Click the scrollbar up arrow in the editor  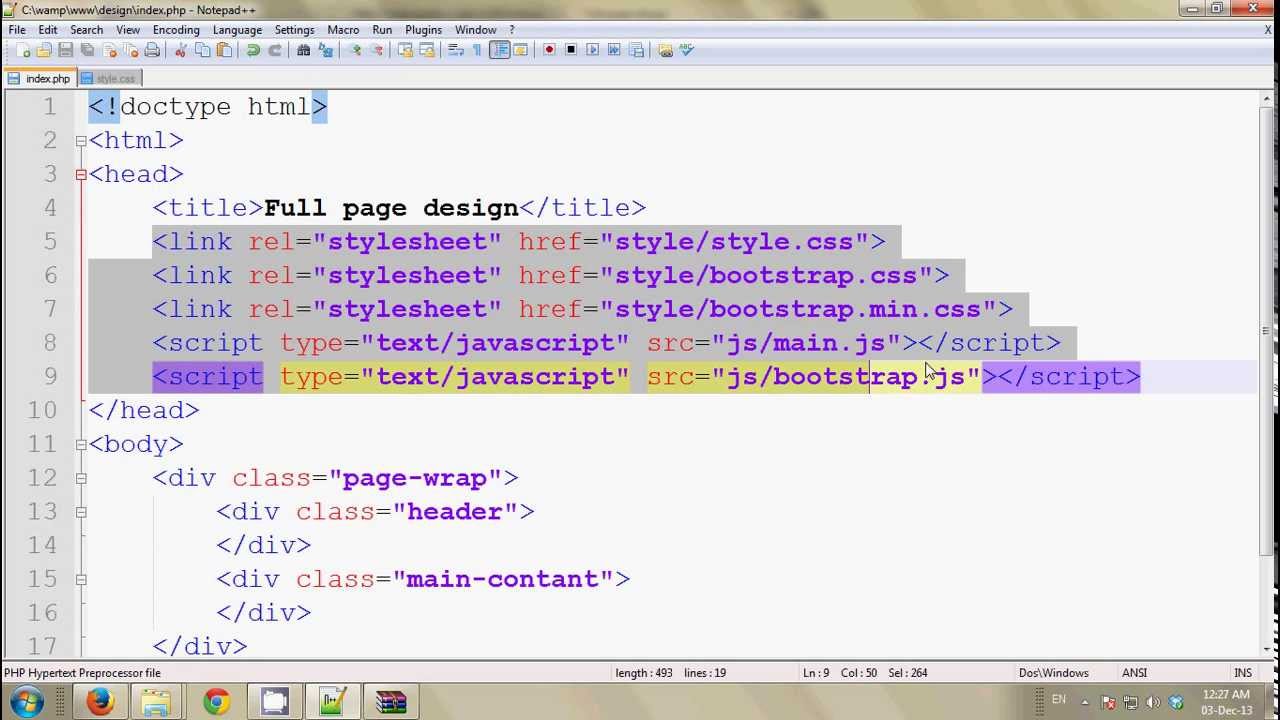[x=1266, y=97]
